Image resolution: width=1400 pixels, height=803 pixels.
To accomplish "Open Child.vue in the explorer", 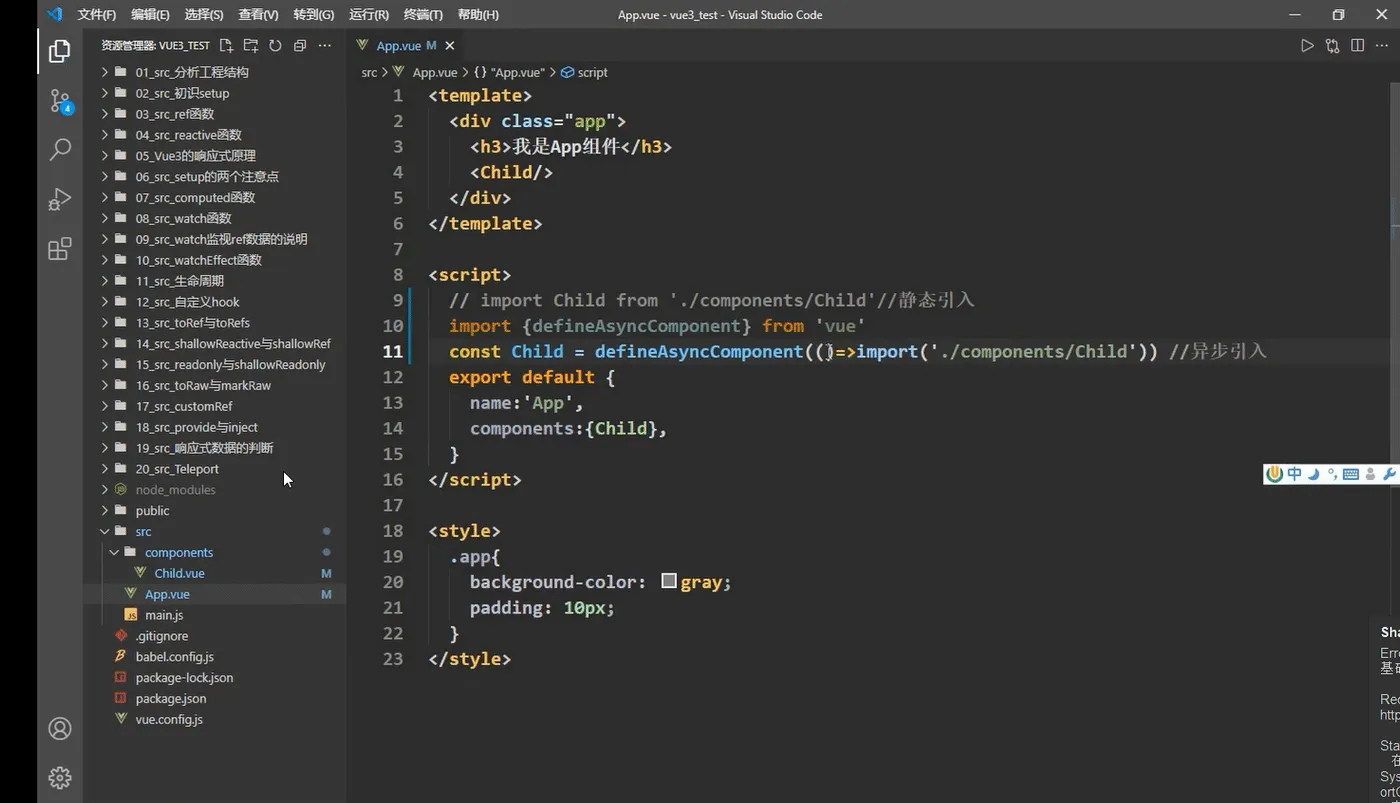I will click(x=214, y=573).
